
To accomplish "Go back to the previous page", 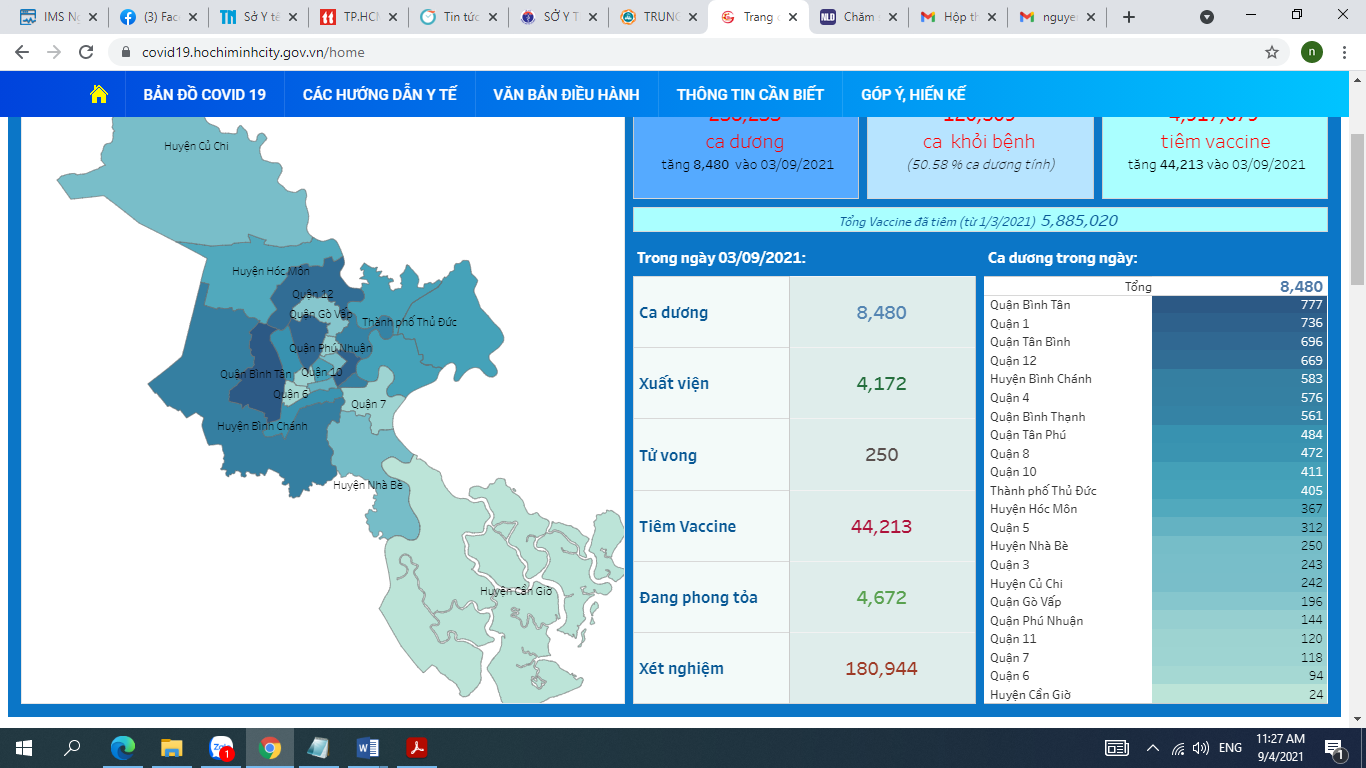I will (22, 52).
